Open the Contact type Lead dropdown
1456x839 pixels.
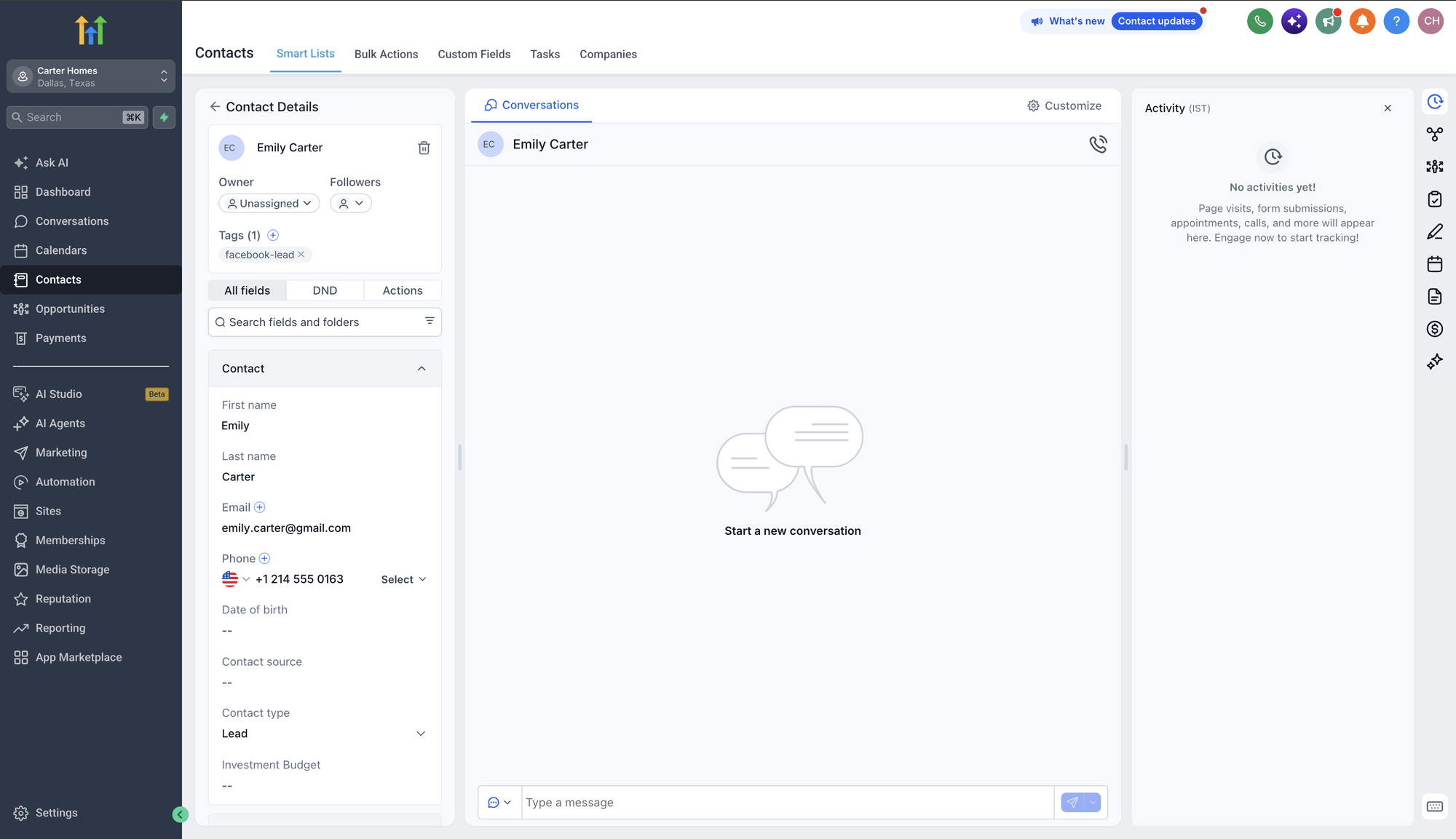coord(324,733)
